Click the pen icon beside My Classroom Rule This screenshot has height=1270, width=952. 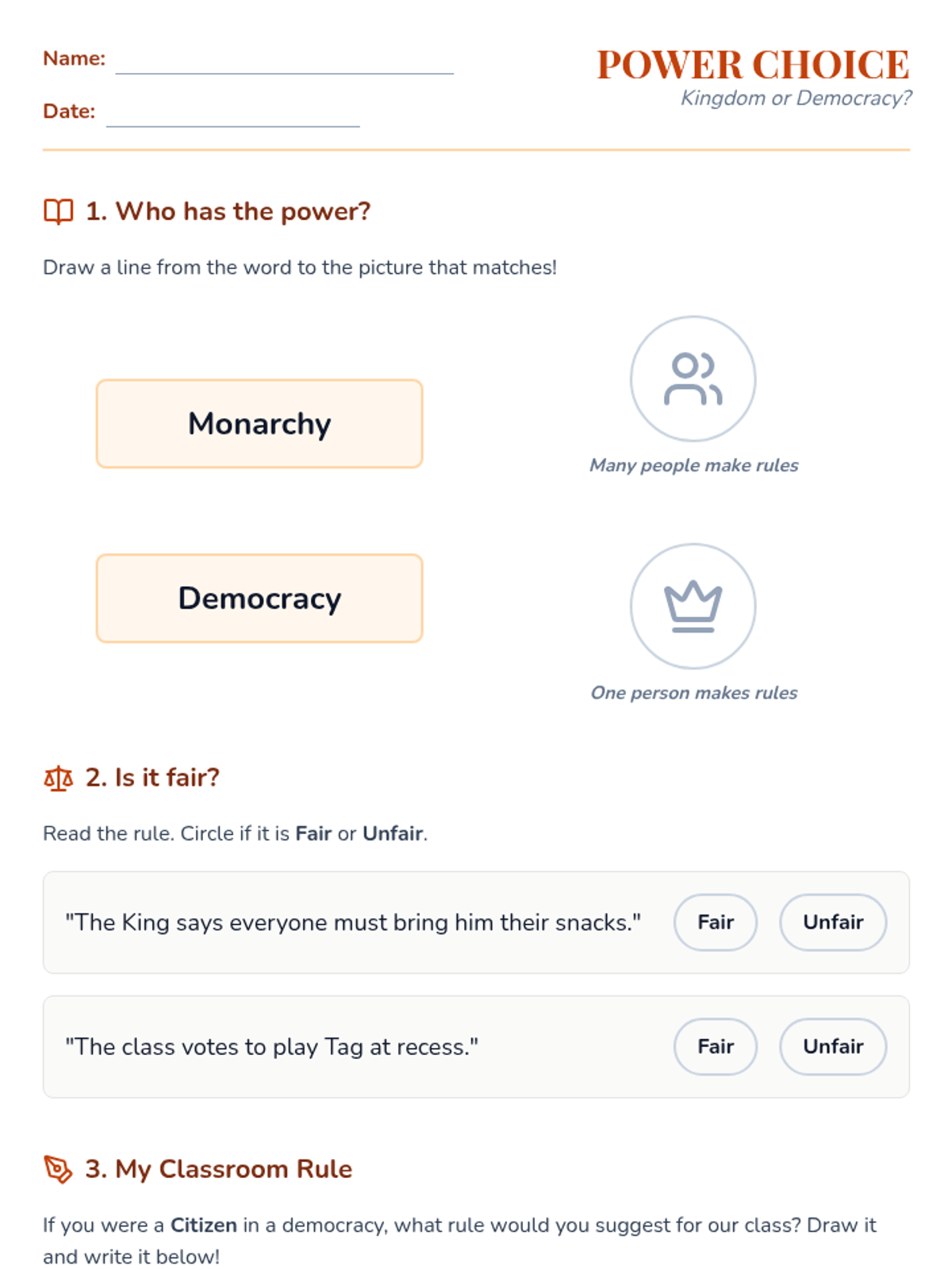coord(58,1169)
